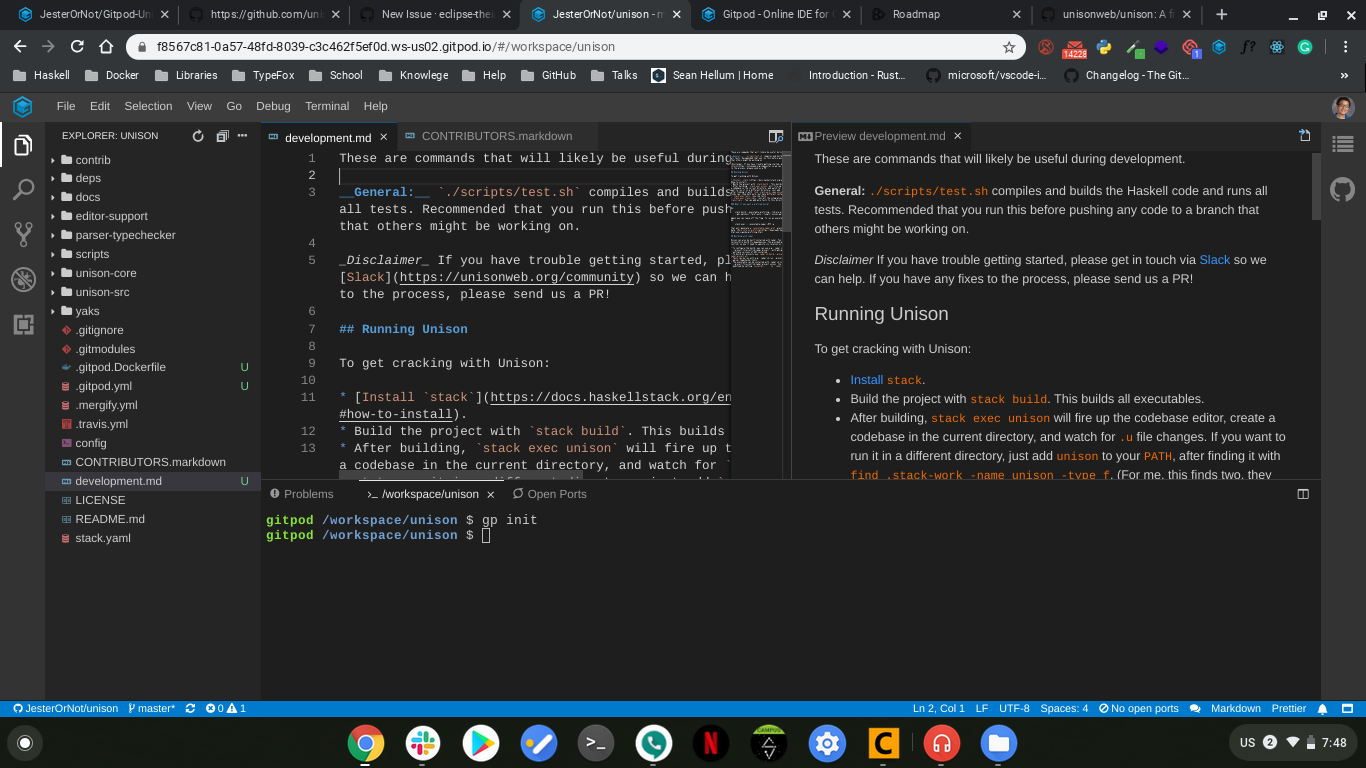Open the Selection menu
Screen dimensions: 1366x768
148,106
